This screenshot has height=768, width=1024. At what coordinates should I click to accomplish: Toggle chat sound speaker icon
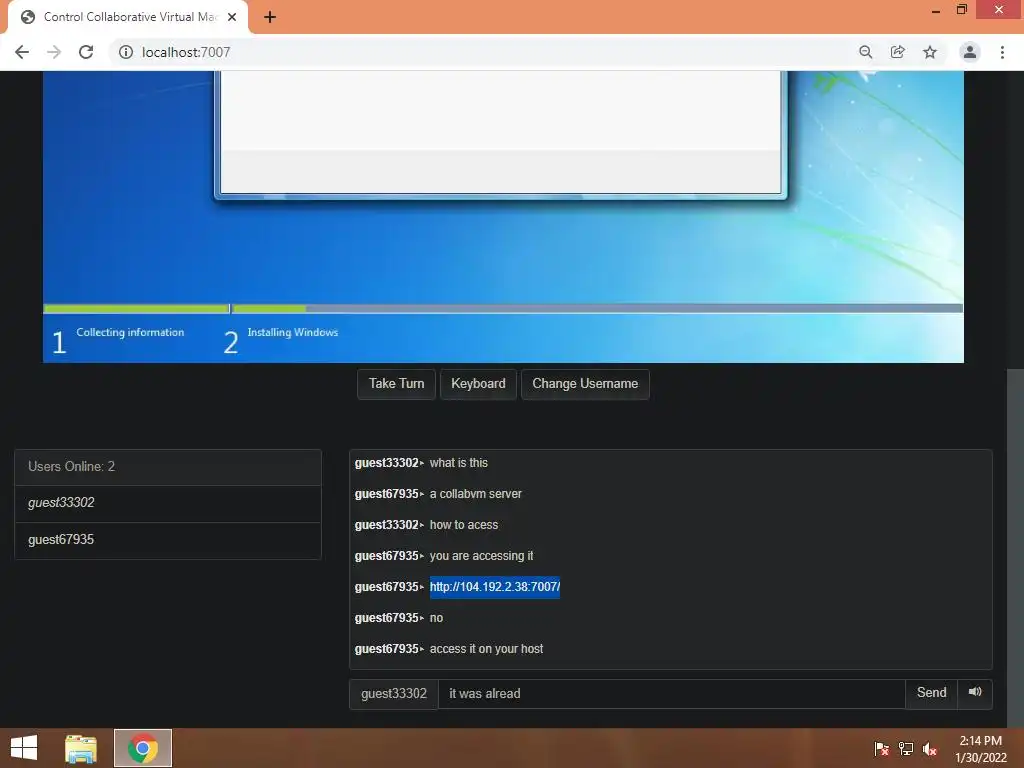point(975,692)
